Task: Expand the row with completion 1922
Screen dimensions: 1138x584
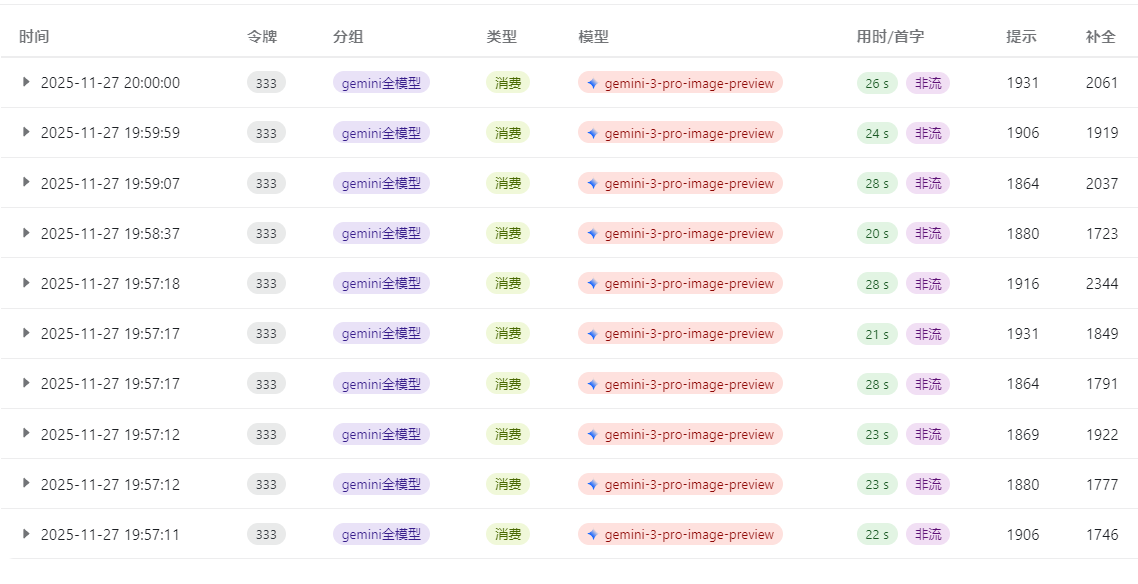Action: click(x=26, y=433)
